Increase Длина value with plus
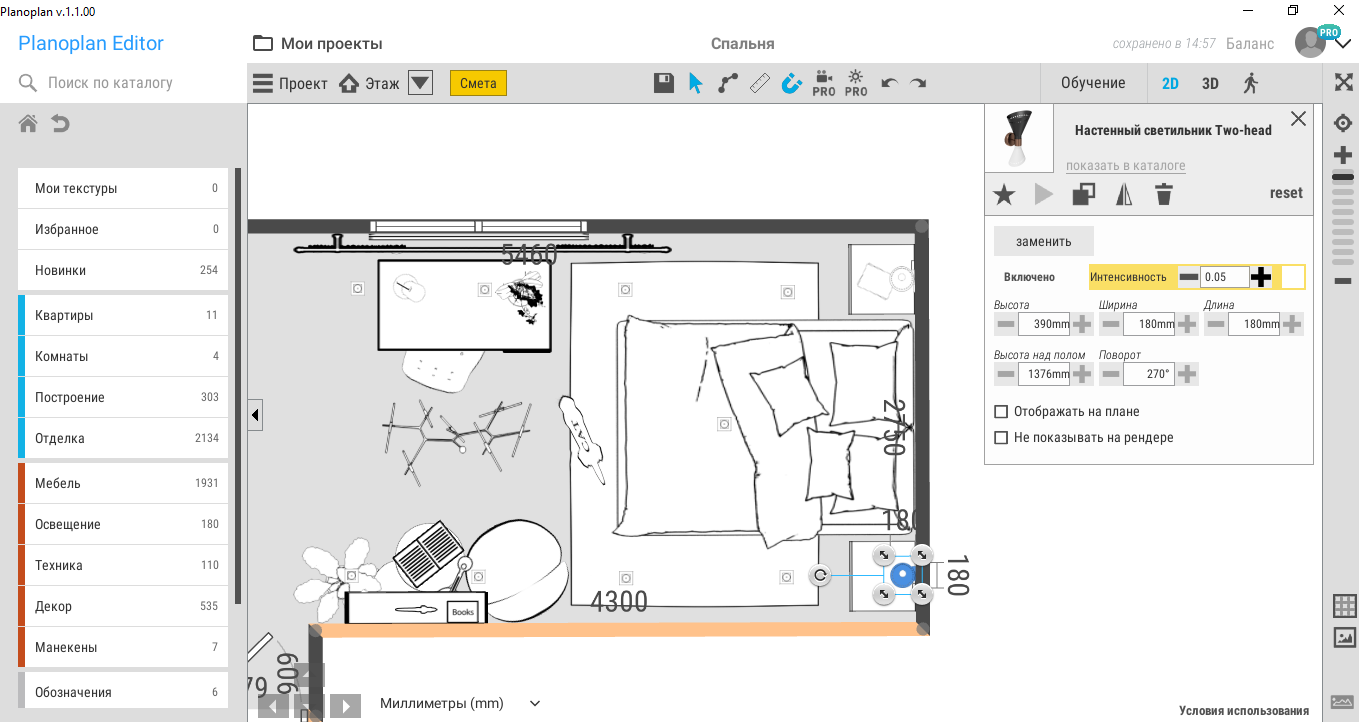This screenshot has height=722, width=1359. (x=1292, y=324)
